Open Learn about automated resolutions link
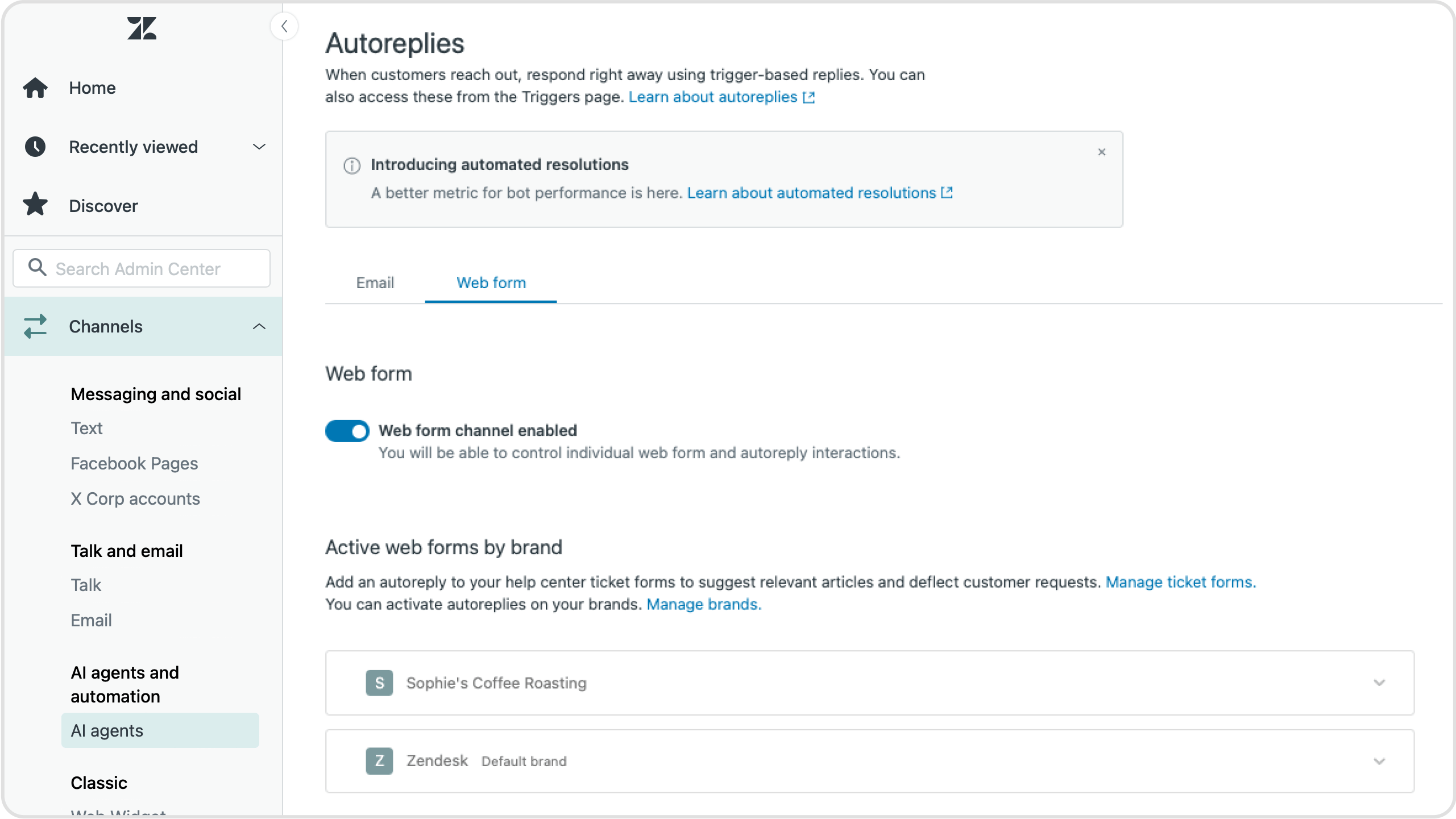Screen dimensions: 1456x819 [x=819, y=193]
